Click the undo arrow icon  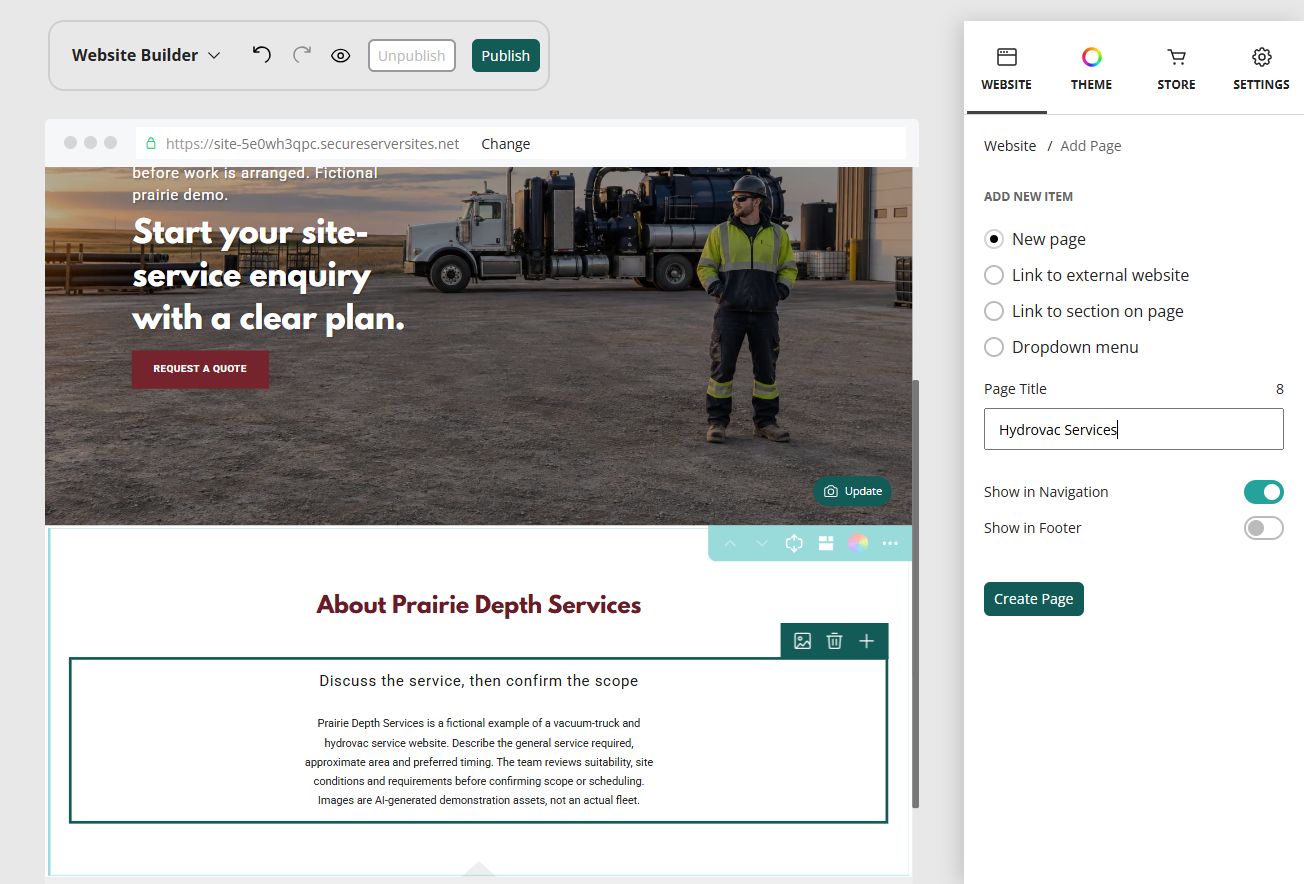262,55
